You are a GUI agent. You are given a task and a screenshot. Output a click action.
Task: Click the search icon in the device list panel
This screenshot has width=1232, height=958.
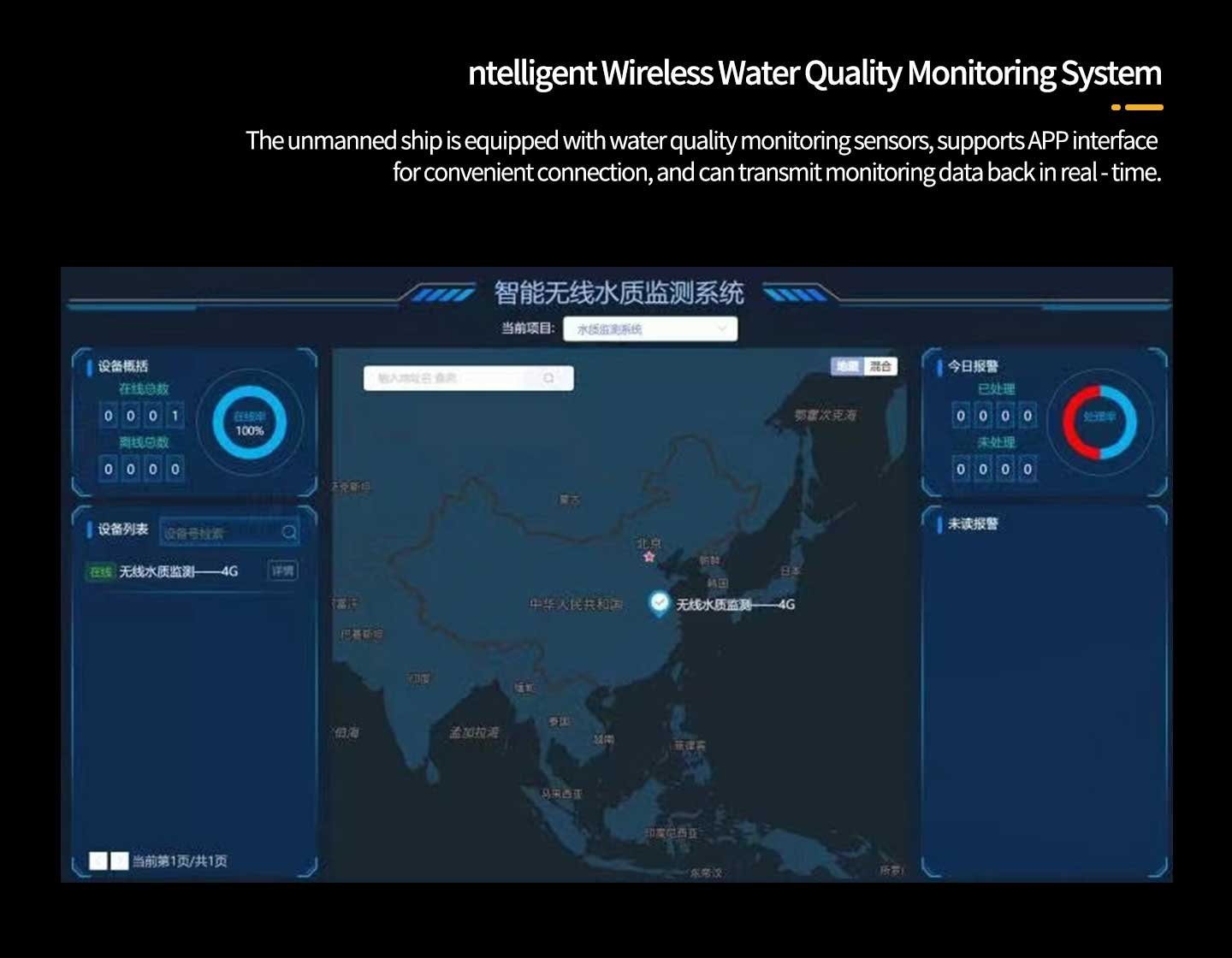(x=289, y=533)
